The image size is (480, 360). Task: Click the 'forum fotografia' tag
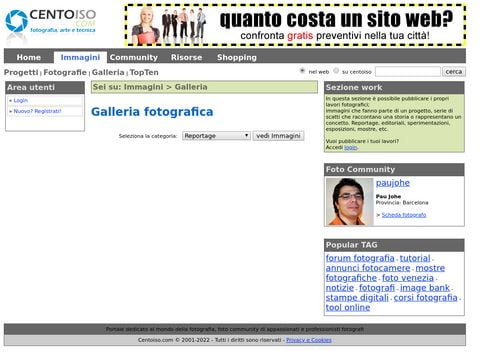pos(360,258)
